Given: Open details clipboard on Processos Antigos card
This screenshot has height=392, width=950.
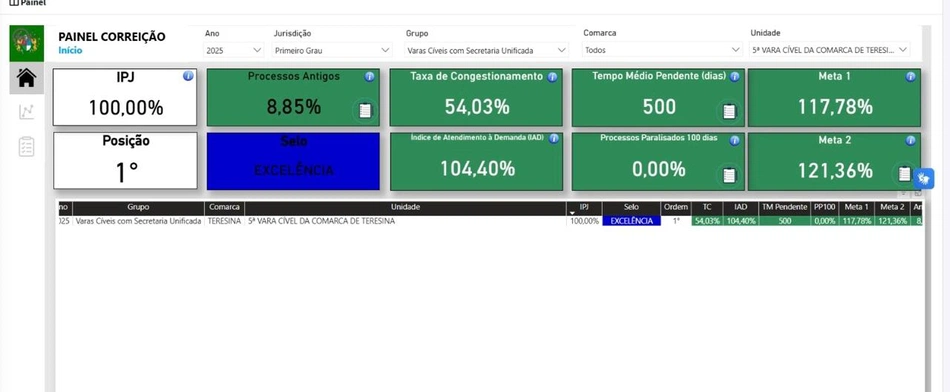Looking at the screenshot, I should click(x=365, y=111).
